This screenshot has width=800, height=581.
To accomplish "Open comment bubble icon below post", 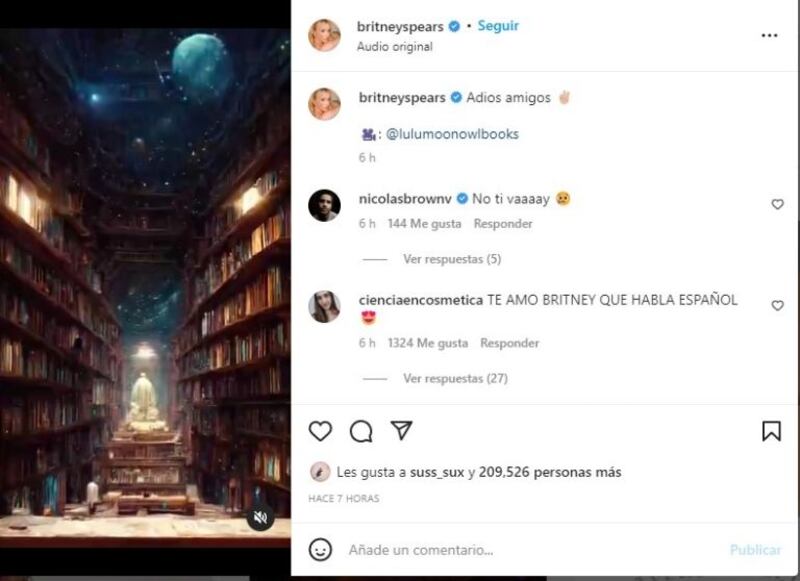I will click(x=361, y=432).
